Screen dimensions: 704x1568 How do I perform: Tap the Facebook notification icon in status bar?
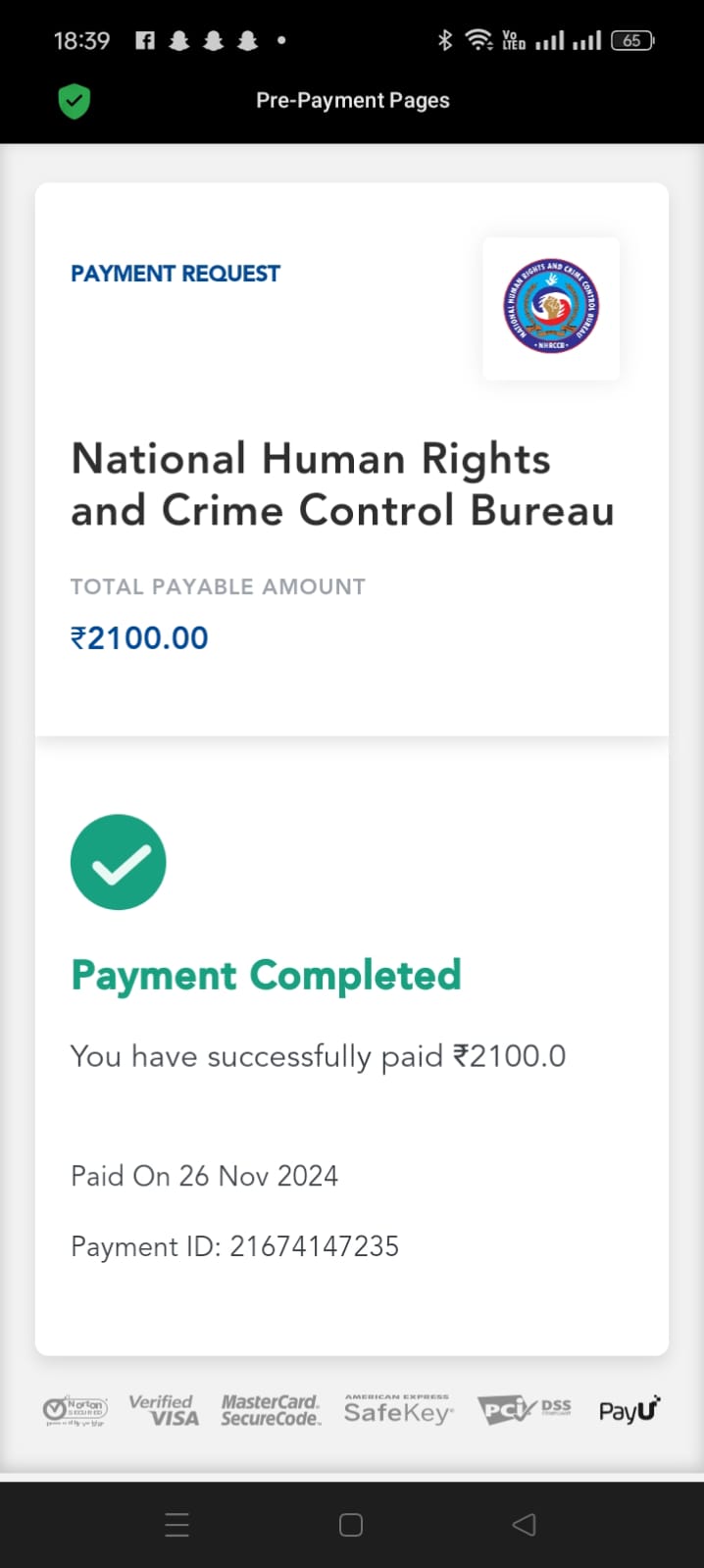145,40
